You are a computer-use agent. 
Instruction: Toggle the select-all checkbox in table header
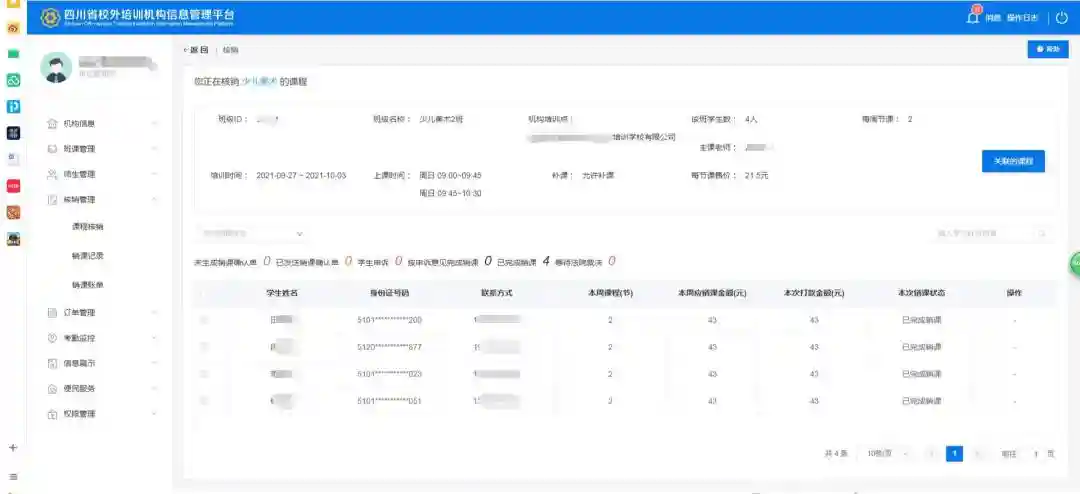coord(205,293)
